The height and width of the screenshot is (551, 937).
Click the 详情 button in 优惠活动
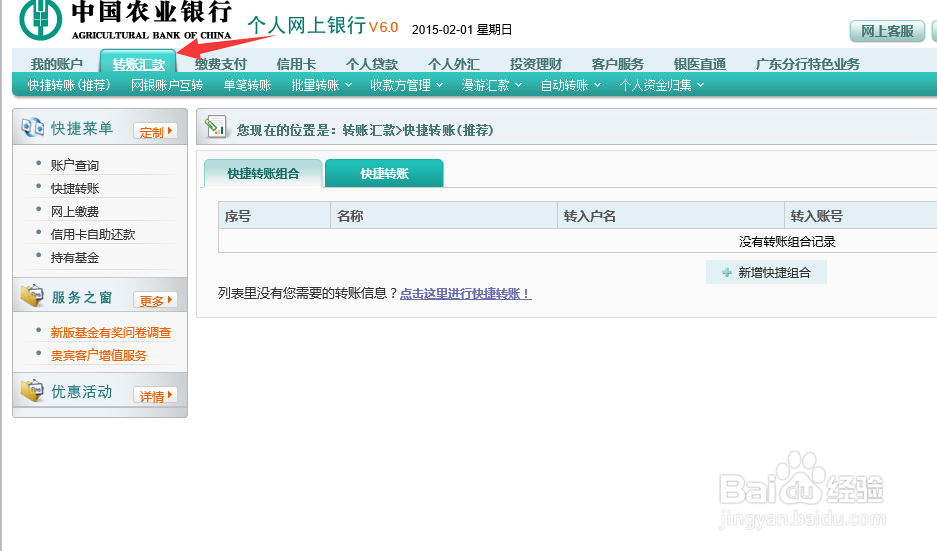(x=155, y=396)
